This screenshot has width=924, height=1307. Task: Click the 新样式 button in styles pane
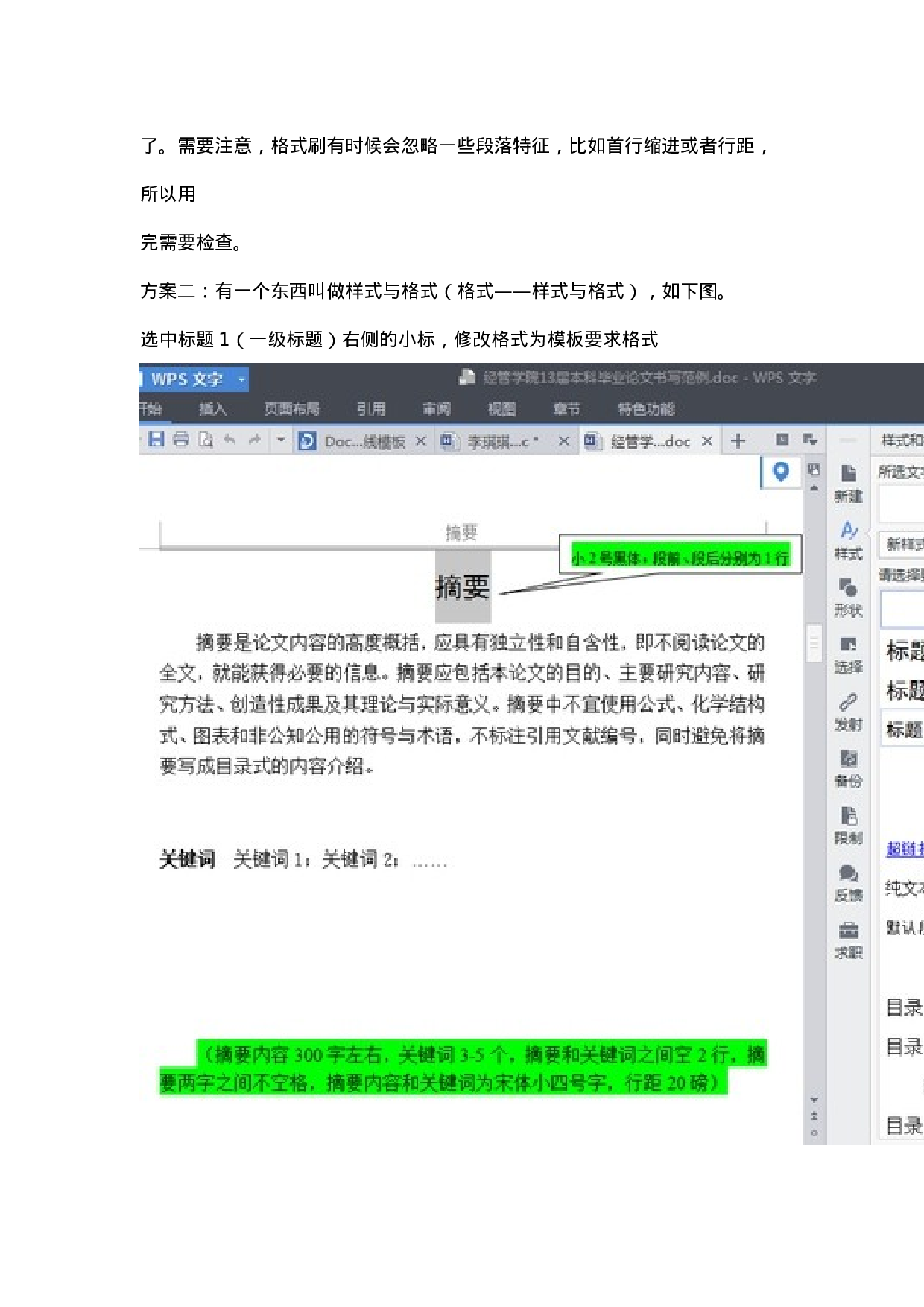point(902,544)
